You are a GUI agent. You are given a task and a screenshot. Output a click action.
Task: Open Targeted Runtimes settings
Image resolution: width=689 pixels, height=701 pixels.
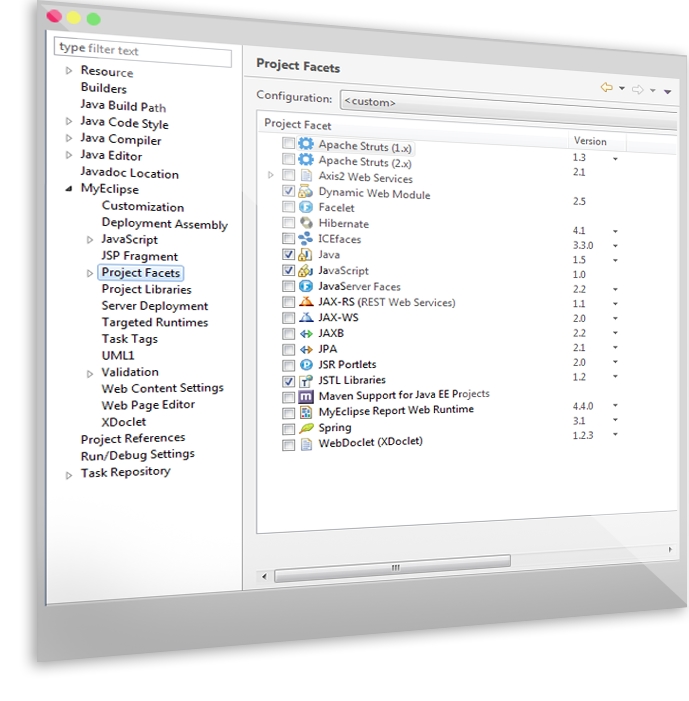155,322
